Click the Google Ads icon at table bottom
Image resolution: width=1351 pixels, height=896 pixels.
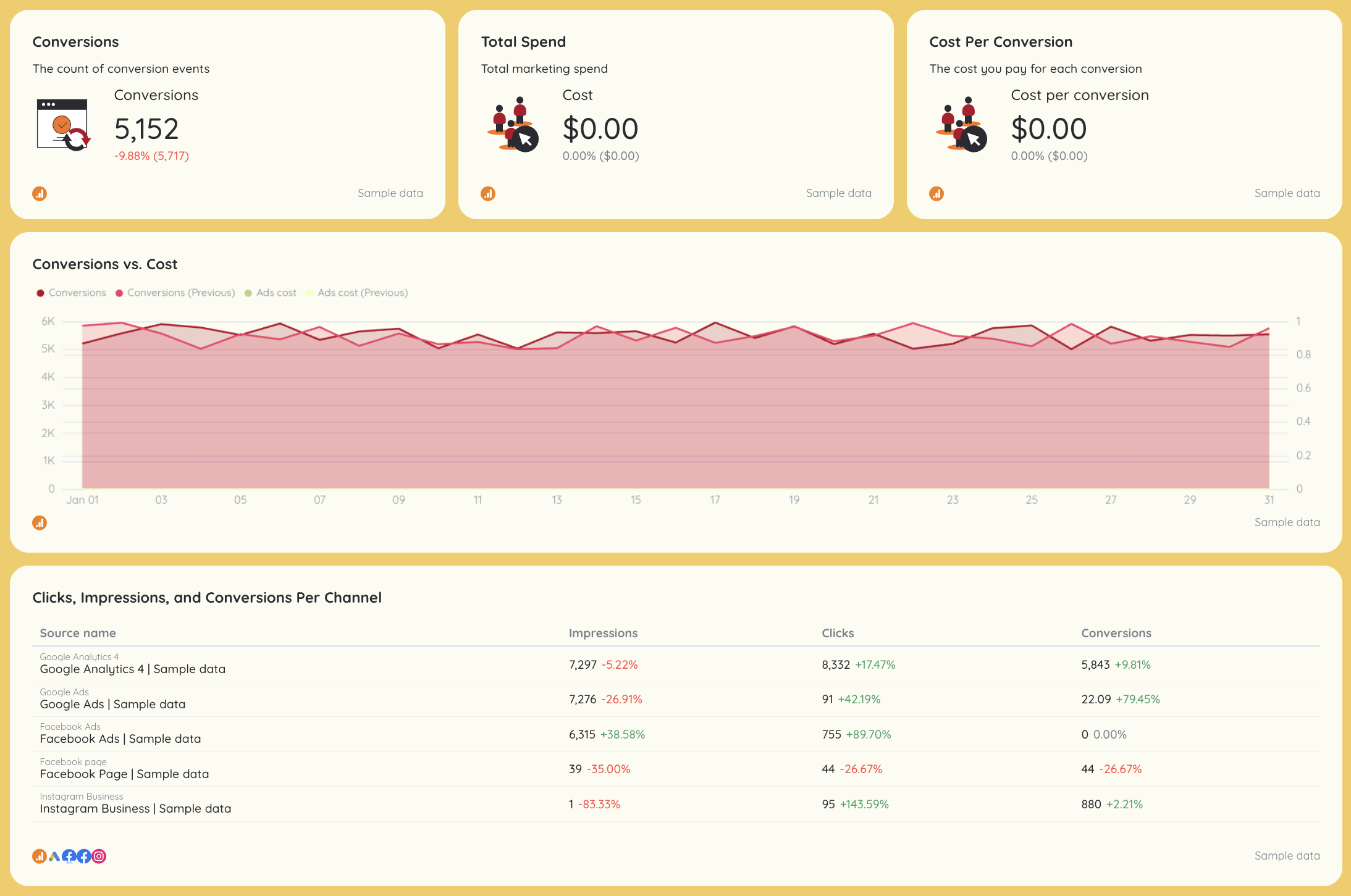pos(54,856)
